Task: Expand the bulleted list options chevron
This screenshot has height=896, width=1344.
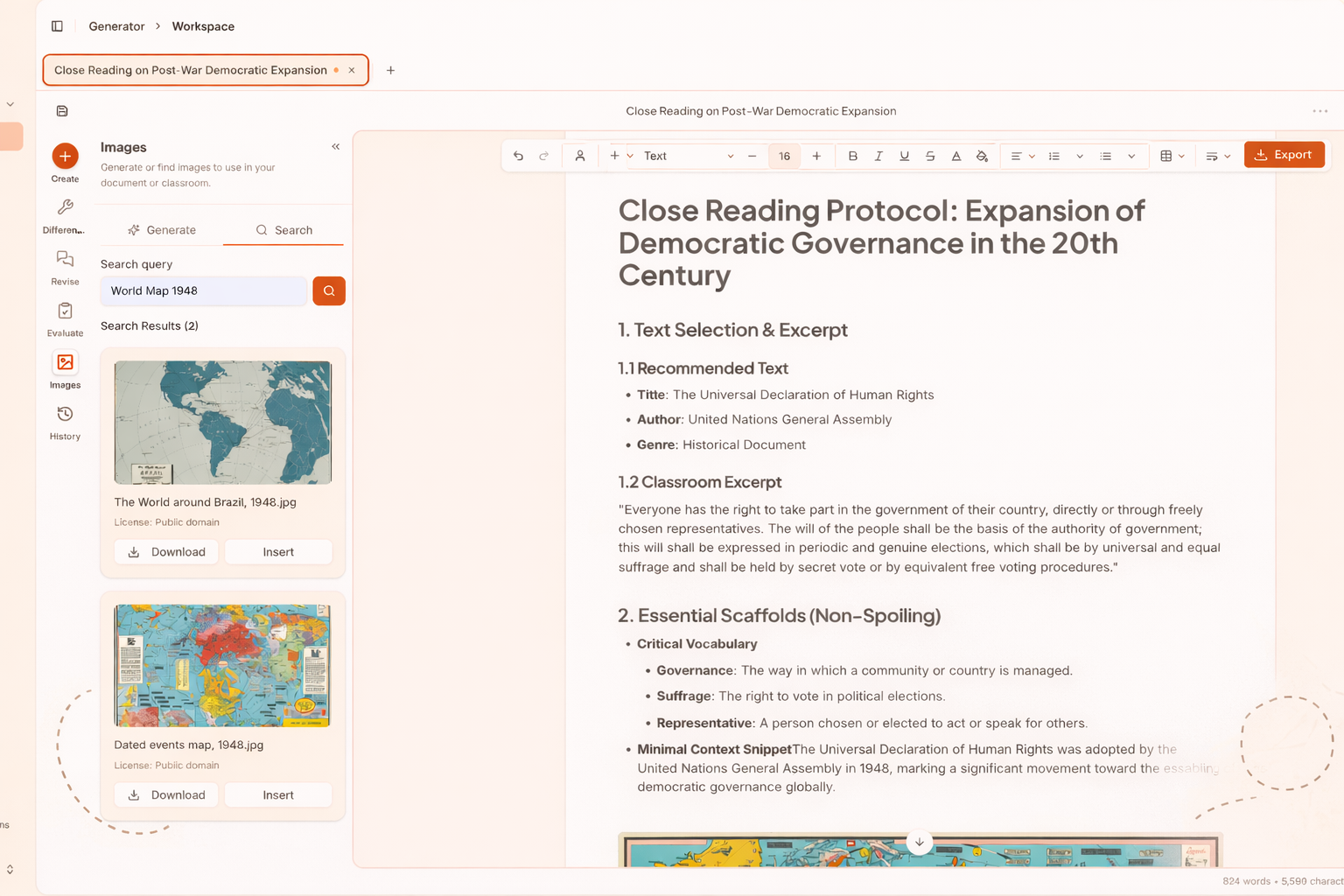Action: tap(1131, 156)
